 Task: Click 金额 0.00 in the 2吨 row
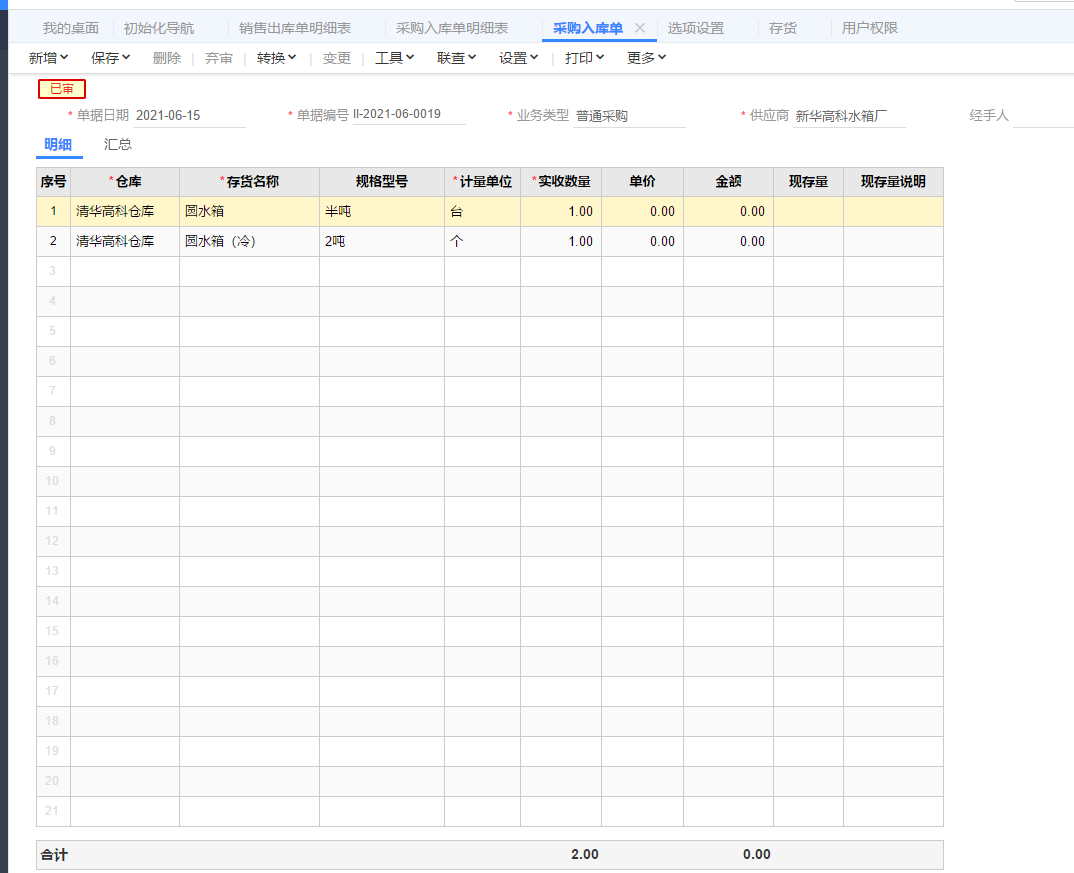point(729,242)
